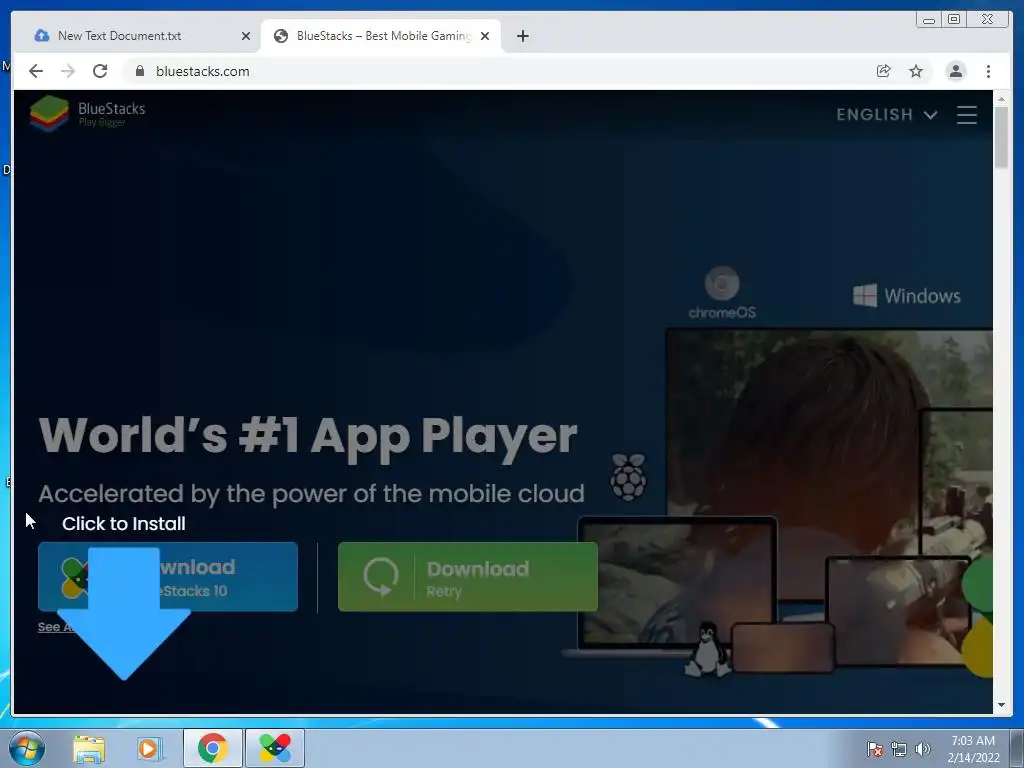Click the scrollbar down arrow
The image size is (1024, 768).
click(1001, 705)
